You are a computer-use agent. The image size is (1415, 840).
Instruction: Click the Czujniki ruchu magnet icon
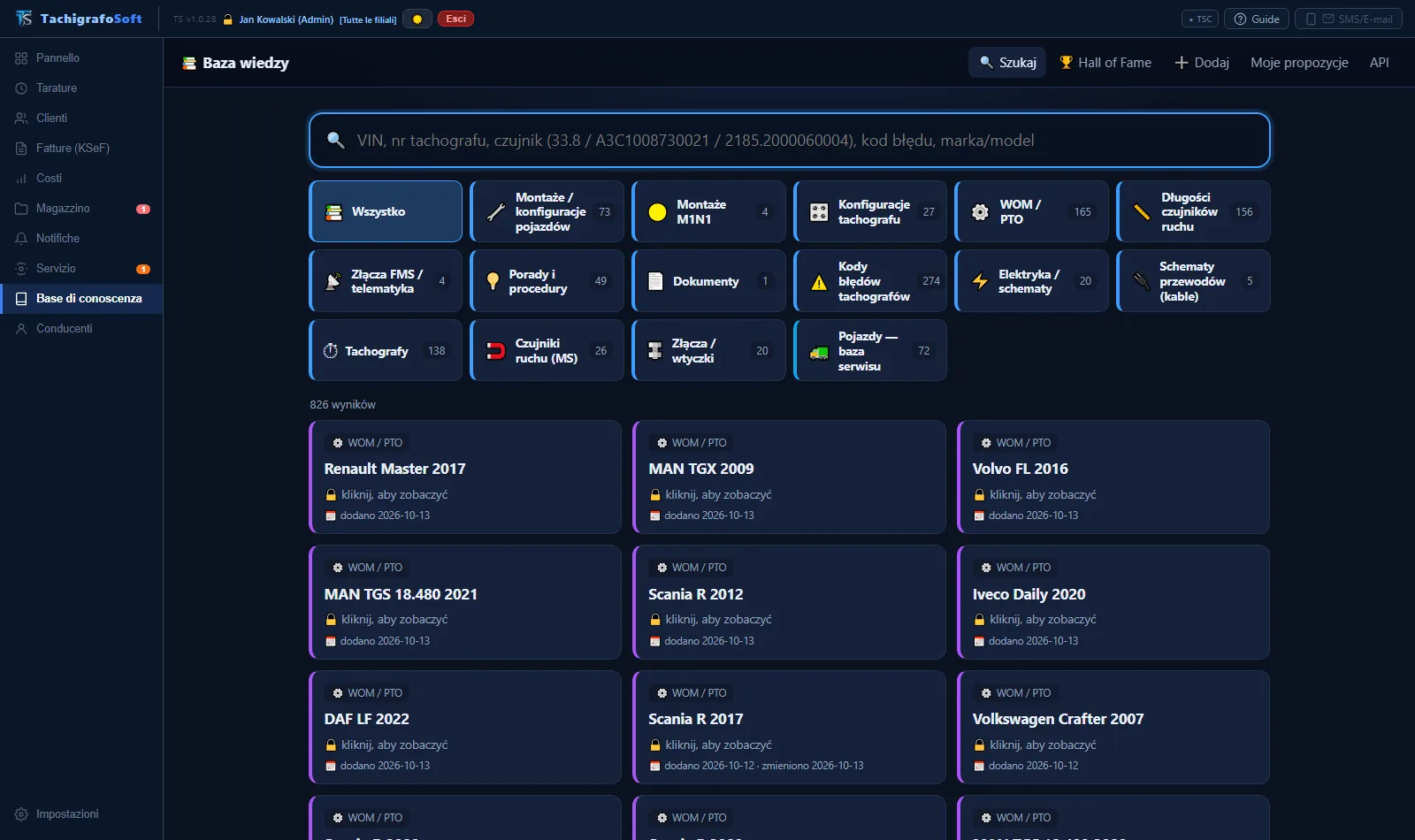tap(496, 351)
